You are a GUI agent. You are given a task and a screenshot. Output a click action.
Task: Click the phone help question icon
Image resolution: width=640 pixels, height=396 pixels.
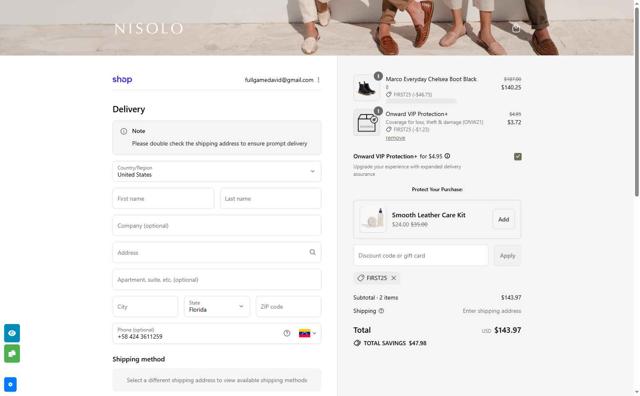[x=287, y=333]
